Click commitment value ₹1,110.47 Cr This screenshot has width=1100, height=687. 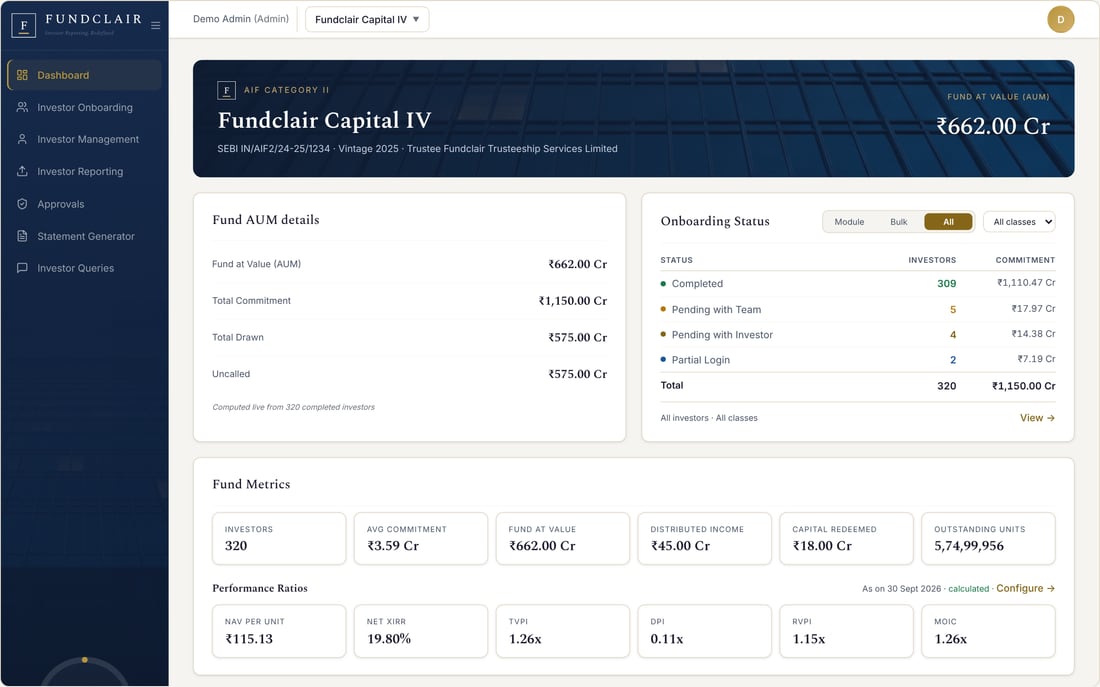1026,283
